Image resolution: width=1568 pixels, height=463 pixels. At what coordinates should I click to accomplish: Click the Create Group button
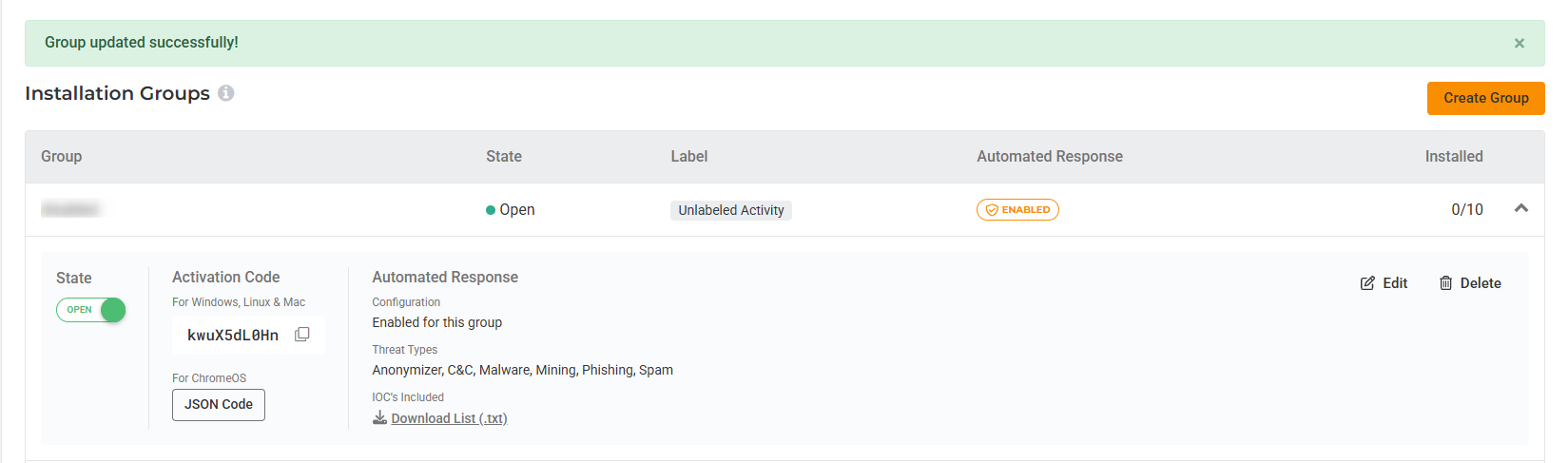[1485, 98]
